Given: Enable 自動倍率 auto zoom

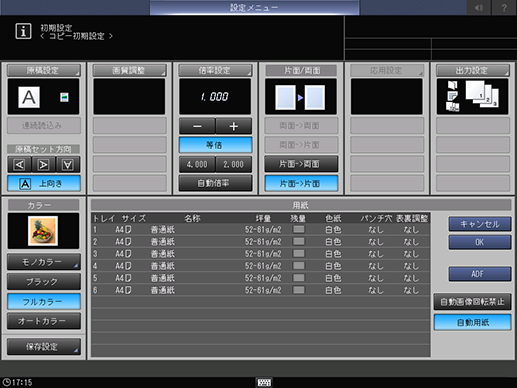Looking at the screenshot, I should (x=215, y=183).
